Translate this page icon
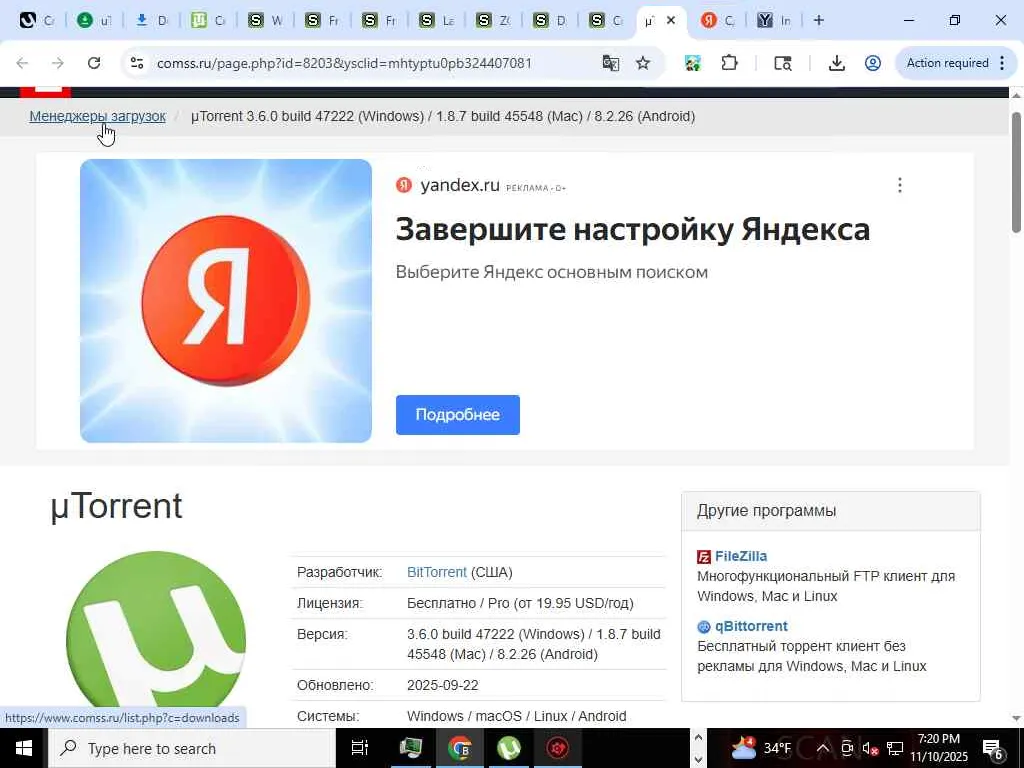This screenshot has height=768, width=1024. [611, 63]
